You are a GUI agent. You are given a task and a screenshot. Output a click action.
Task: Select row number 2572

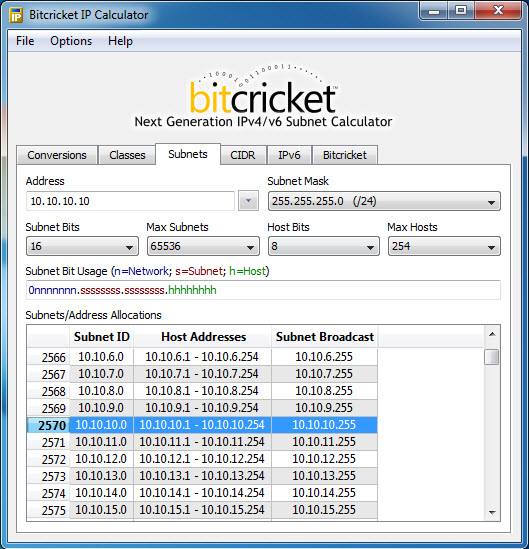[x=49, y=459]
